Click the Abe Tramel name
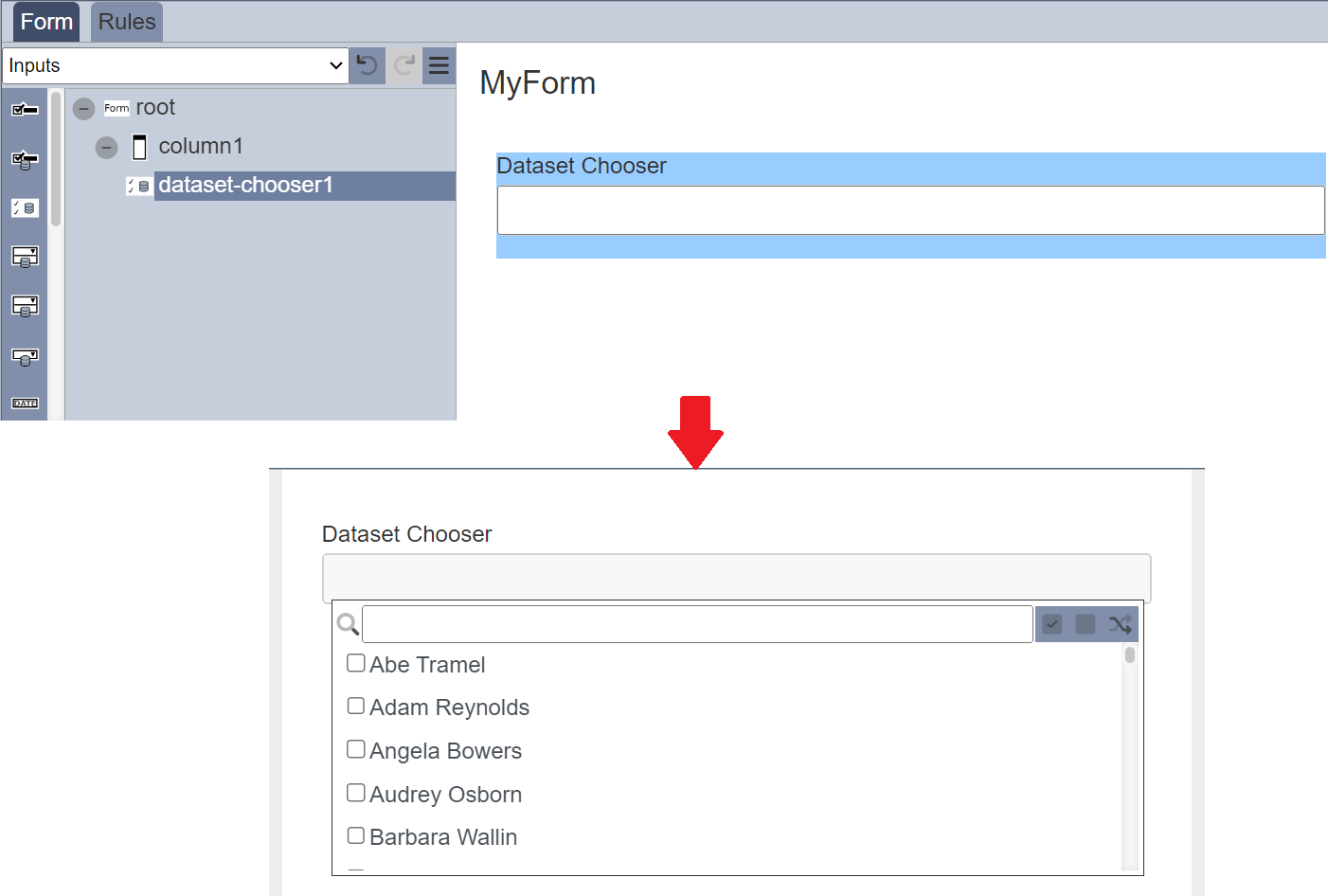 [427, 665]
